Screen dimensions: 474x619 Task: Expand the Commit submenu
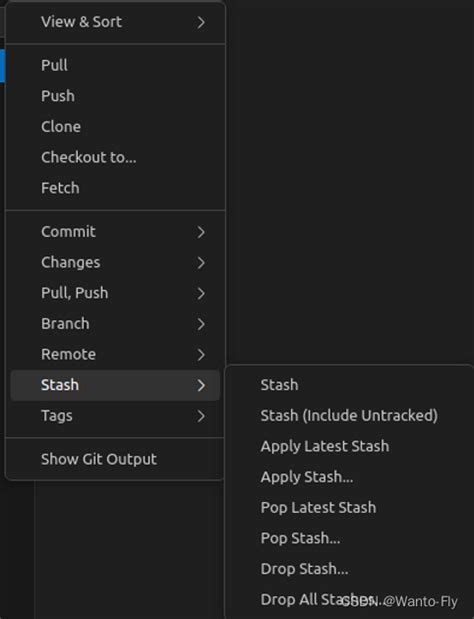[115, 232]
